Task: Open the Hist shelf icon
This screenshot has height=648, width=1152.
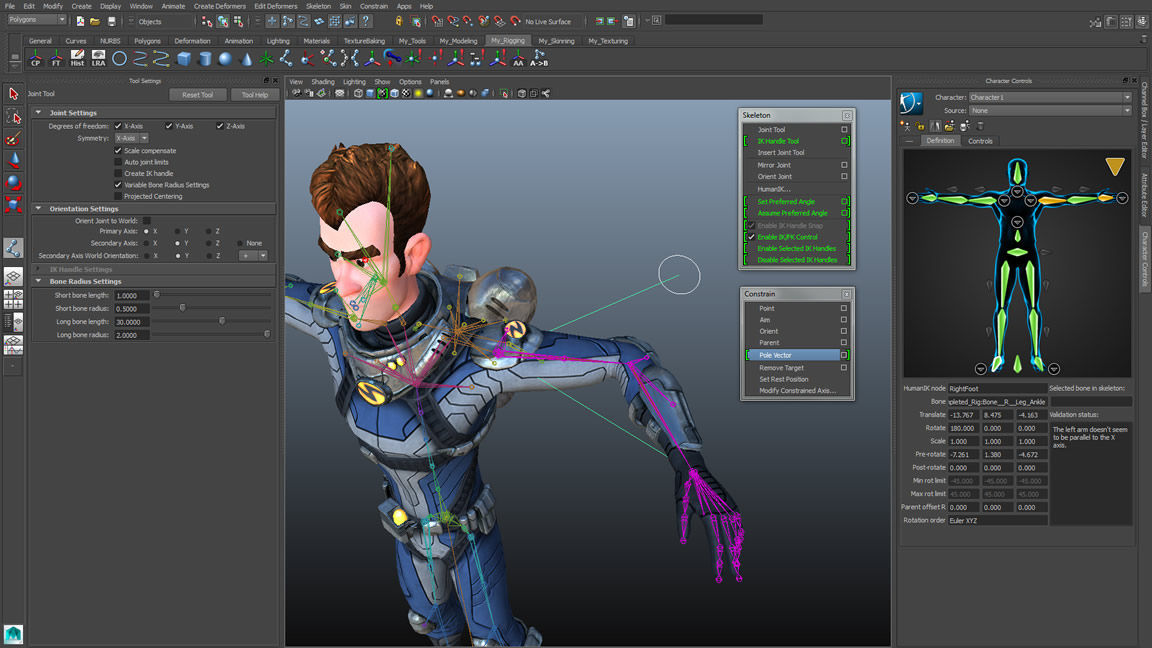Action: 77,58
